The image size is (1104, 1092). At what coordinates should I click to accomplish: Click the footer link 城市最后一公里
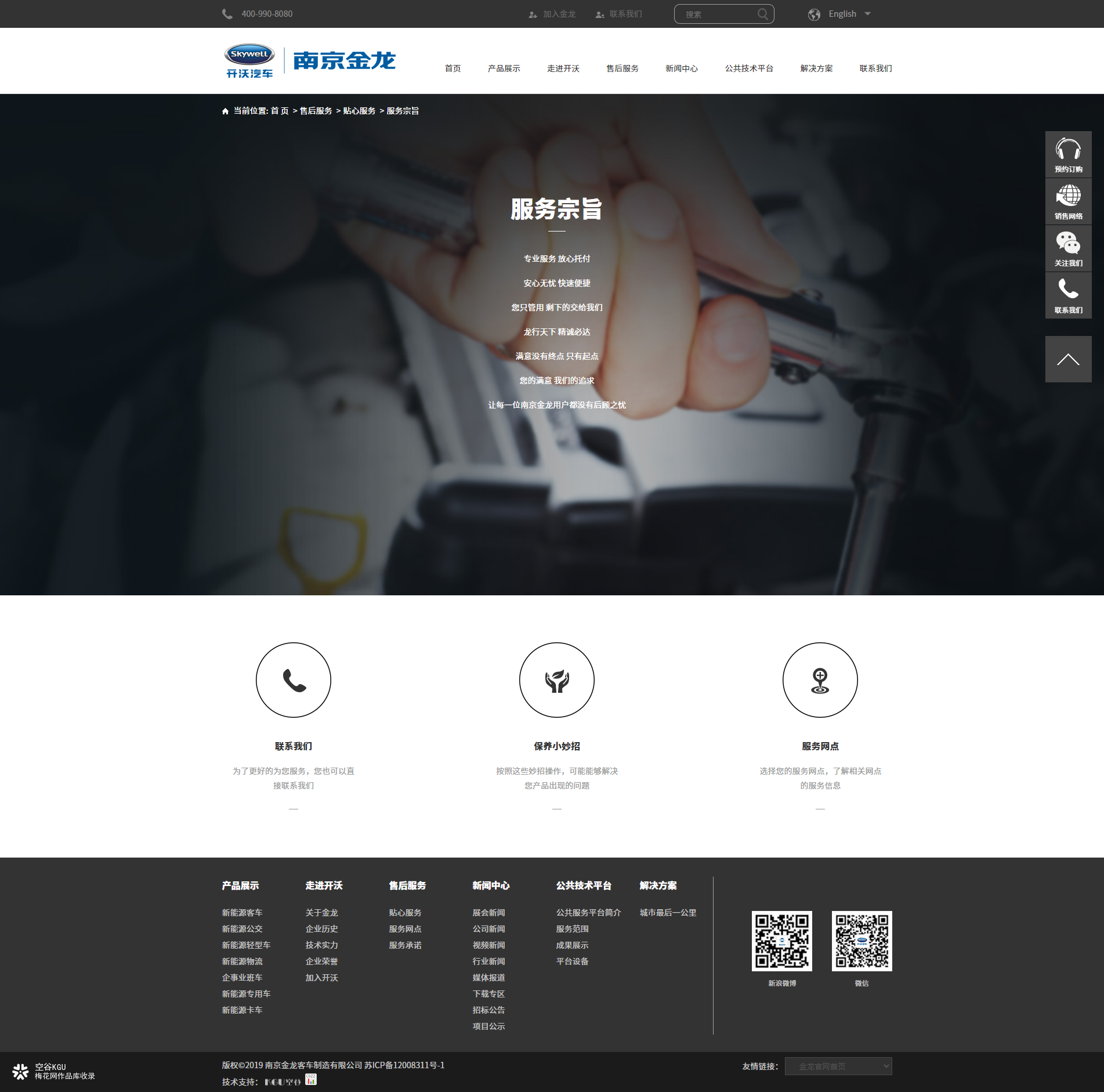tap(668, 913)
